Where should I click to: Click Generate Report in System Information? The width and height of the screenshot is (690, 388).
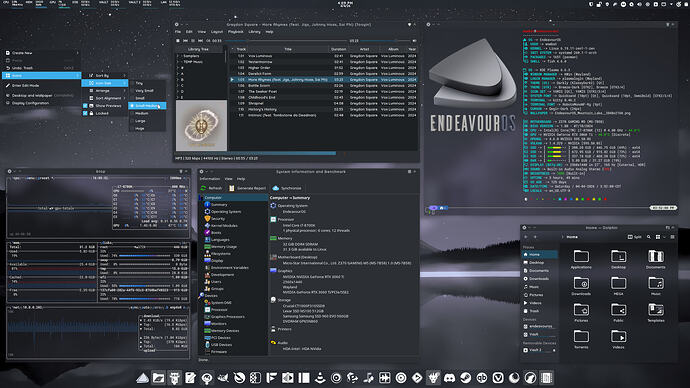247,188
